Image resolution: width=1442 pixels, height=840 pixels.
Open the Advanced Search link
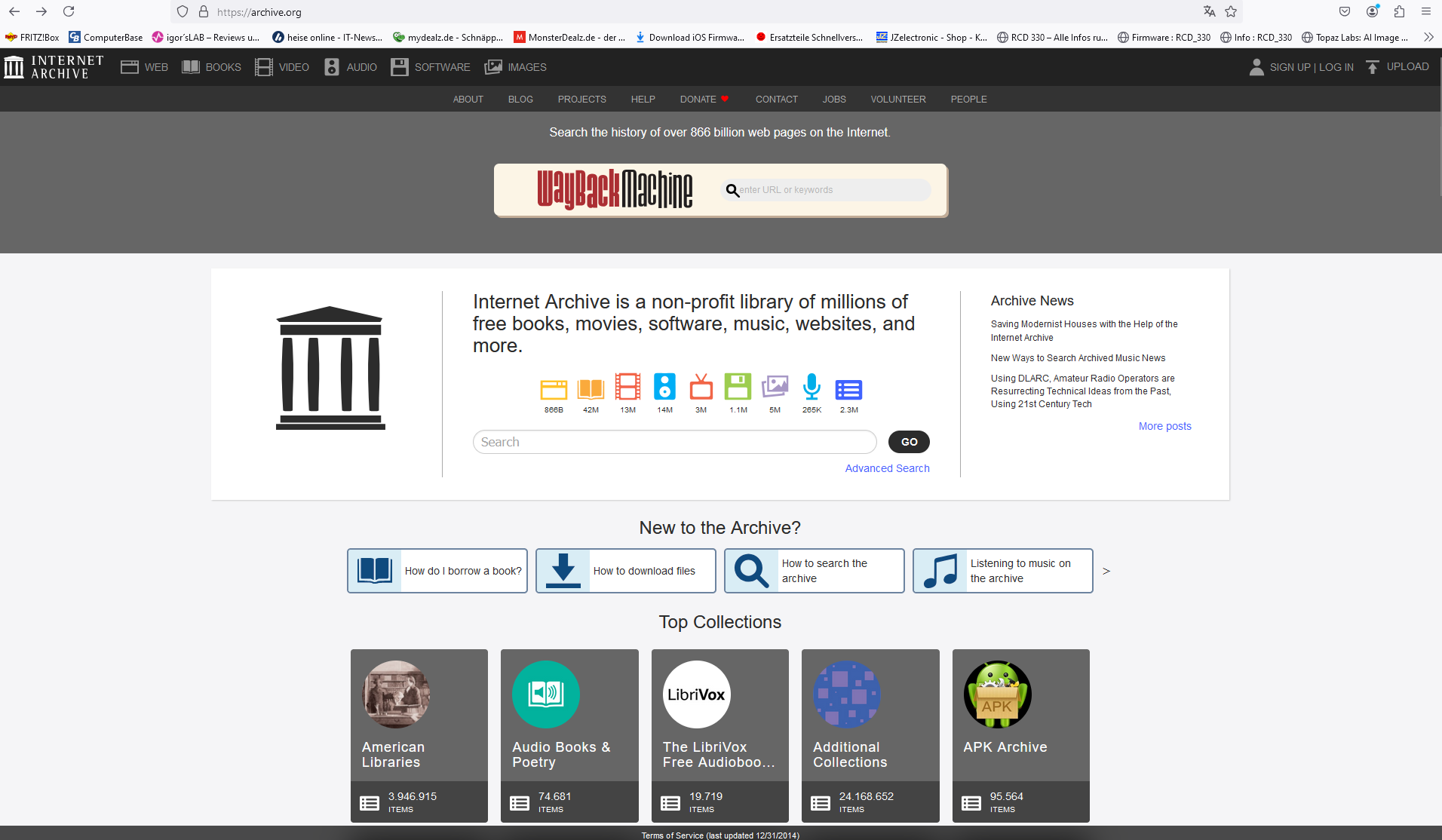click(887, 468)
